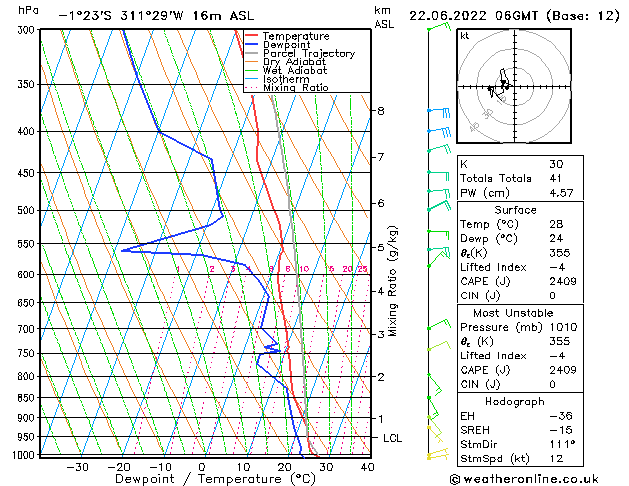Click the Surface section Lifted Index label
This screenshot has height=486, width=629.
493,267
